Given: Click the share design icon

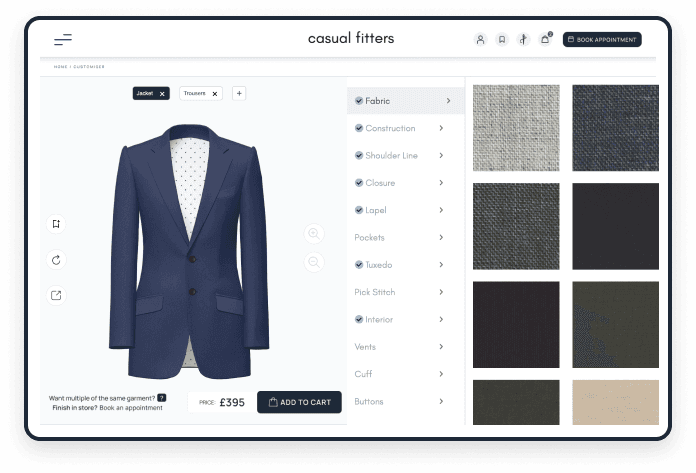Looking at the screenshot, I should click(56, 295).
